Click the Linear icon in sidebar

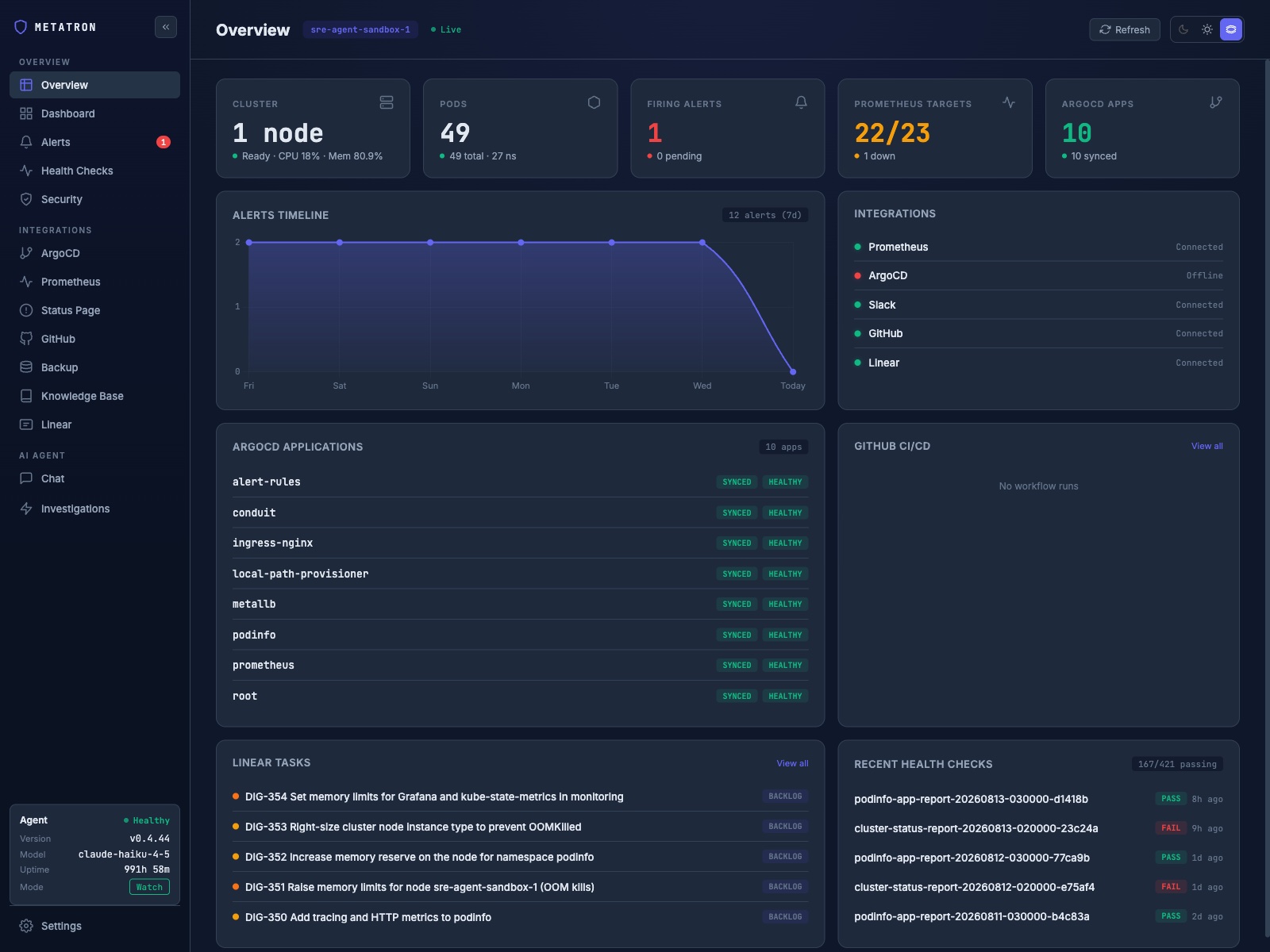pyautogui.click(x=26, y=424)
